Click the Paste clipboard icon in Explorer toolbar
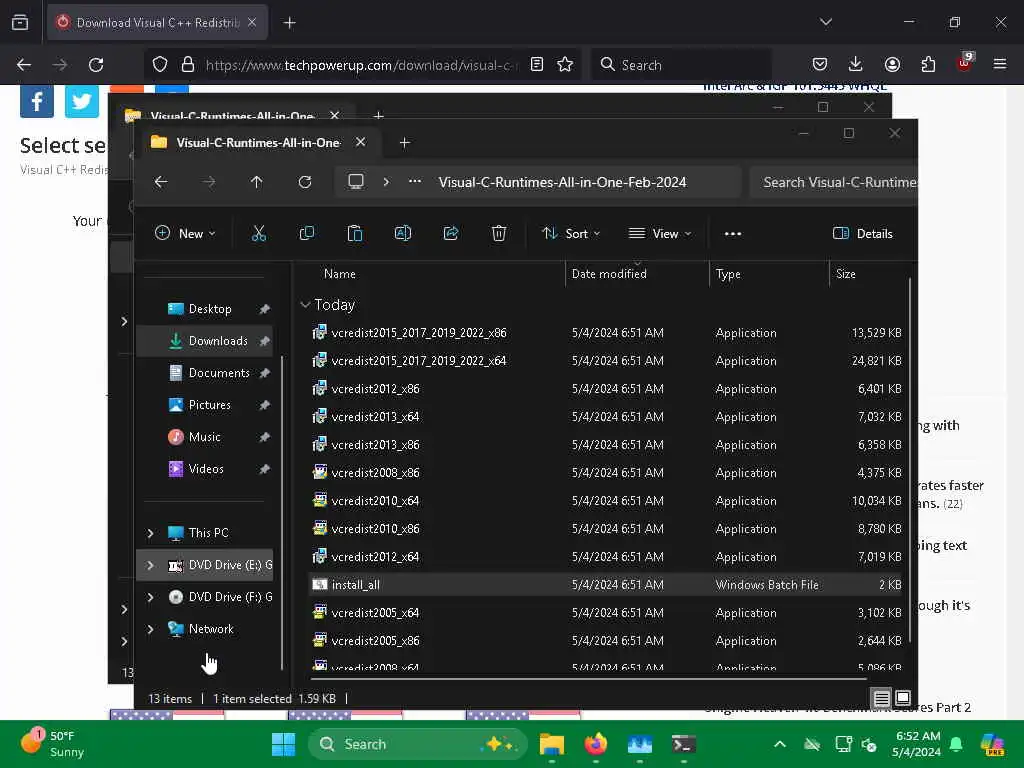 355,233
